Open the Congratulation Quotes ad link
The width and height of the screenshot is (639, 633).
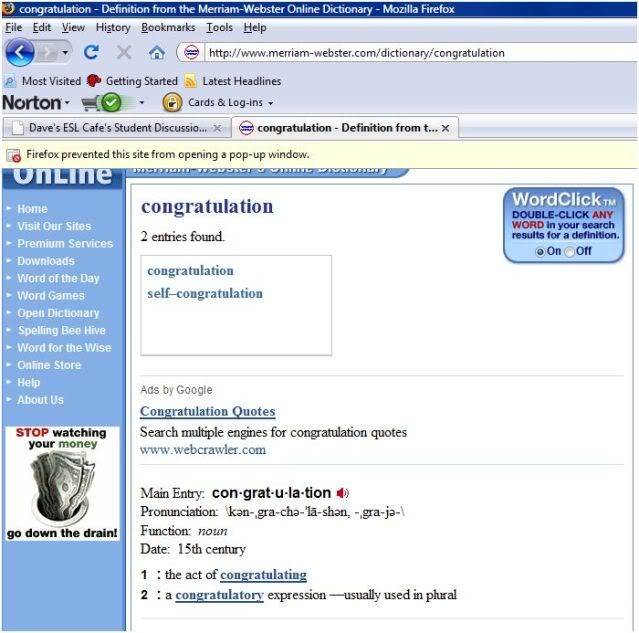pyautogui.click(x=208, y=411)
